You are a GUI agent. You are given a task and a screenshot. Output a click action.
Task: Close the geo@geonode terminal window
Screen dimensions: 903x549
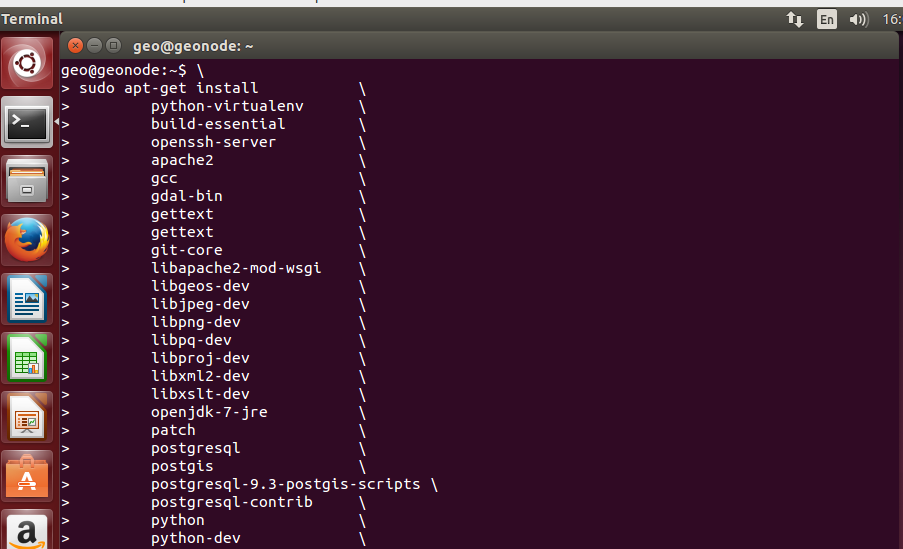point(75,46)
